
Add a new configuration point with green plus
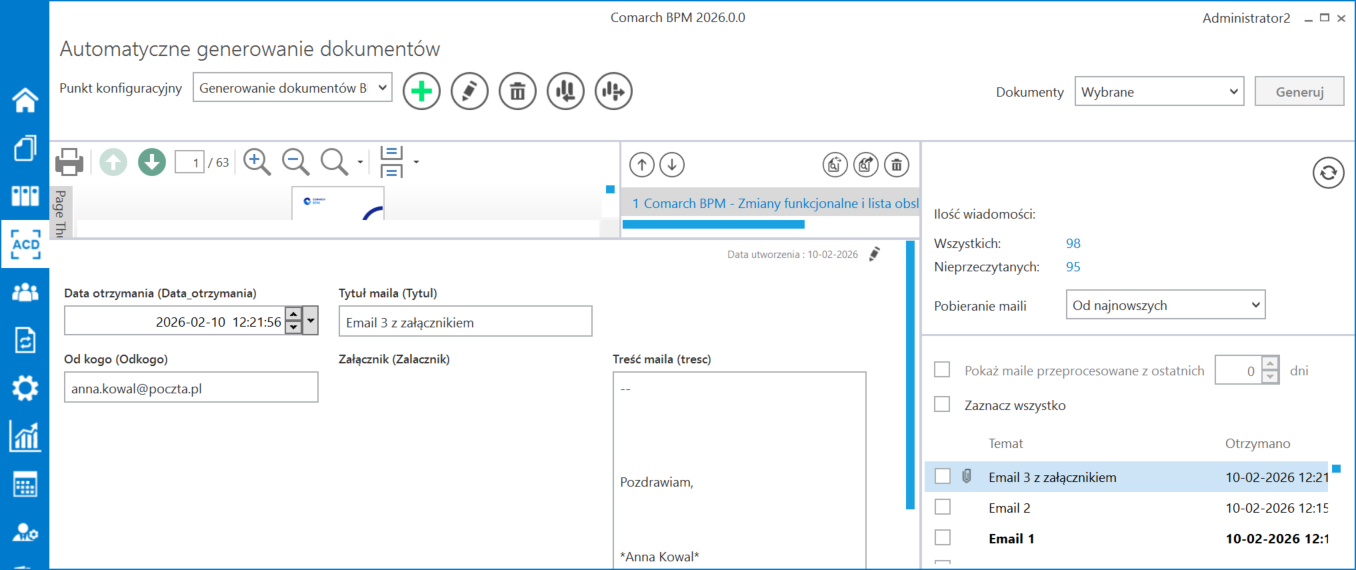tap(422, 91)
